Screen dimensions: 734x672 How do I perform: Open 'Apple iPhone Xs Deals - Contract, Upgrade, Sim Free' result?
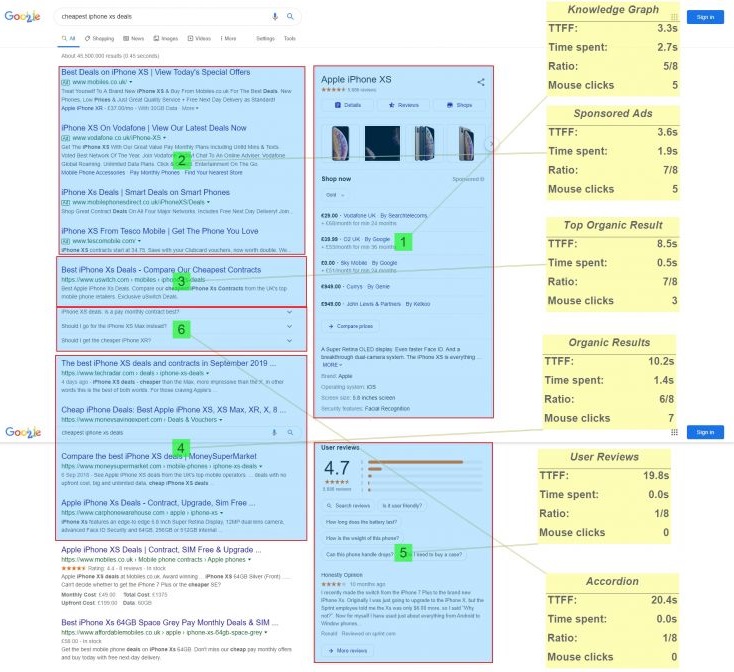158,503
